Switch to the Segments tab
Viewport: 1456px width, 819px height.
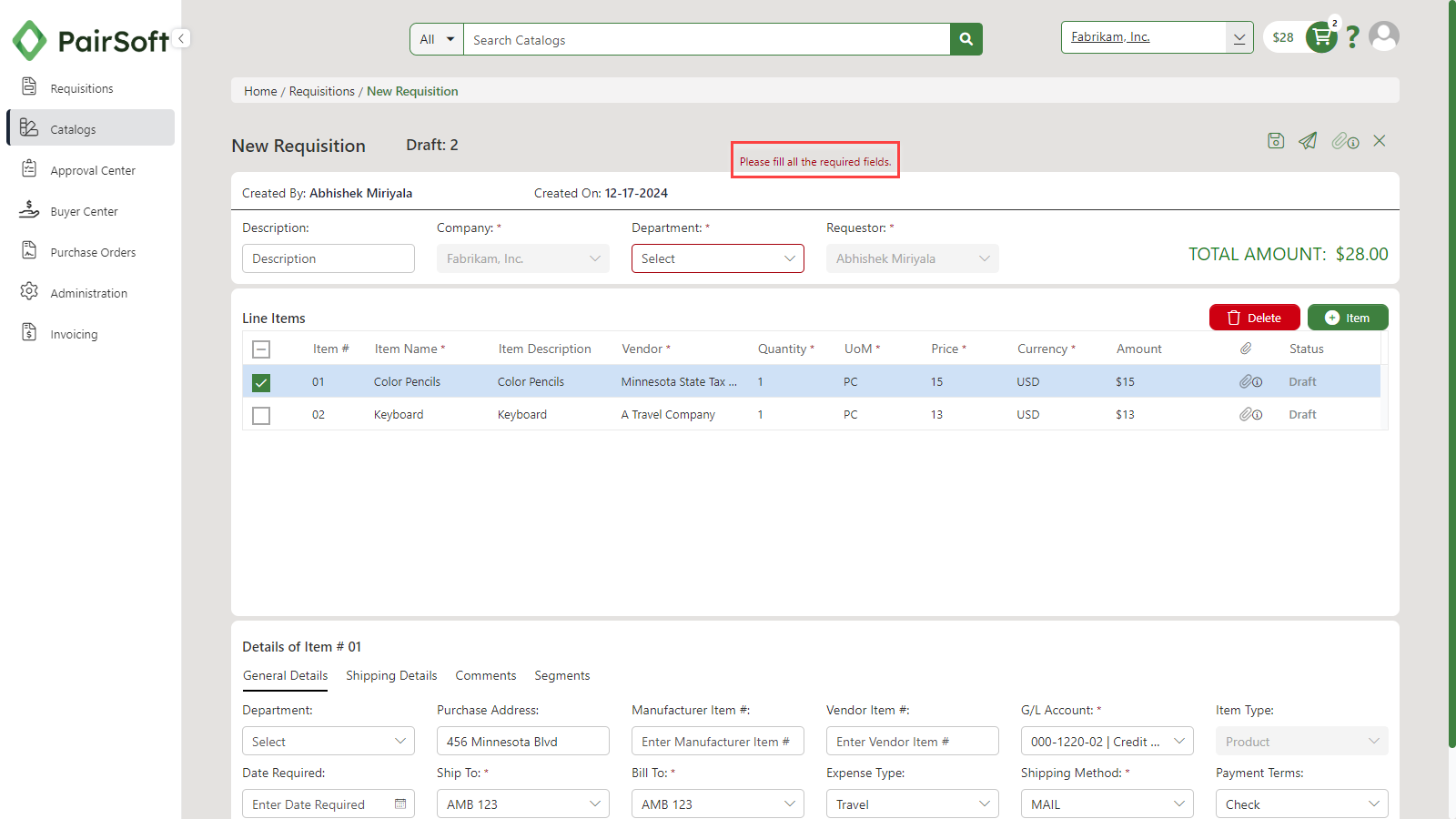(562, 675)
